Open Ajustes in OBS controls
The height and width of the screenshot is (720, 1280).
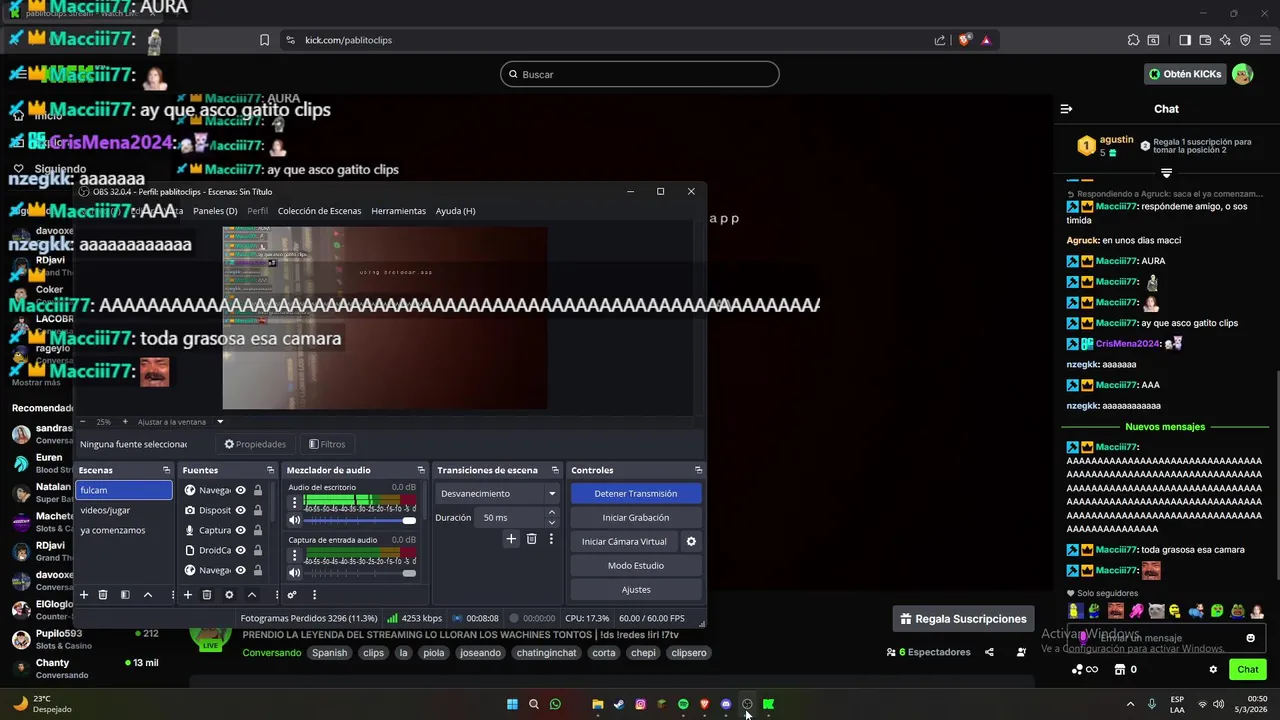[636, 589]
